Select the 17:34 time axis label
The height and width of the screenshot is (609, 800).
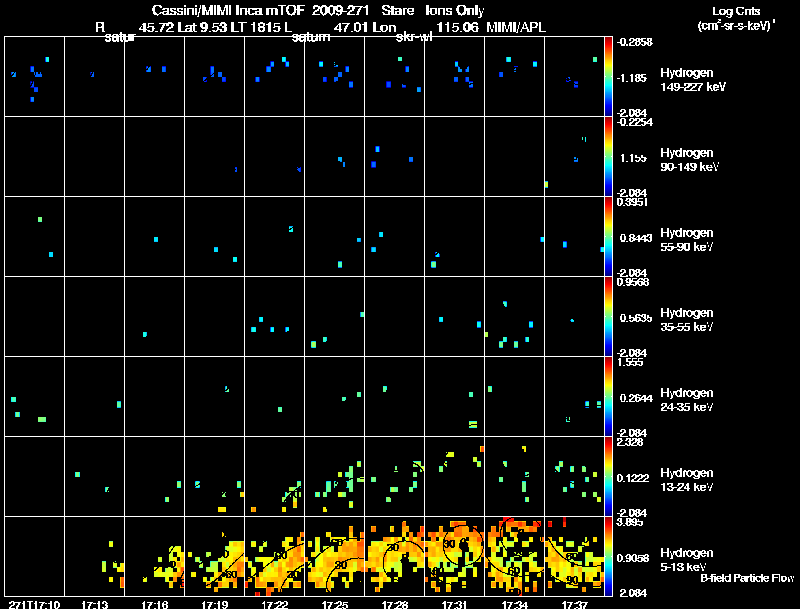[515, 605]
